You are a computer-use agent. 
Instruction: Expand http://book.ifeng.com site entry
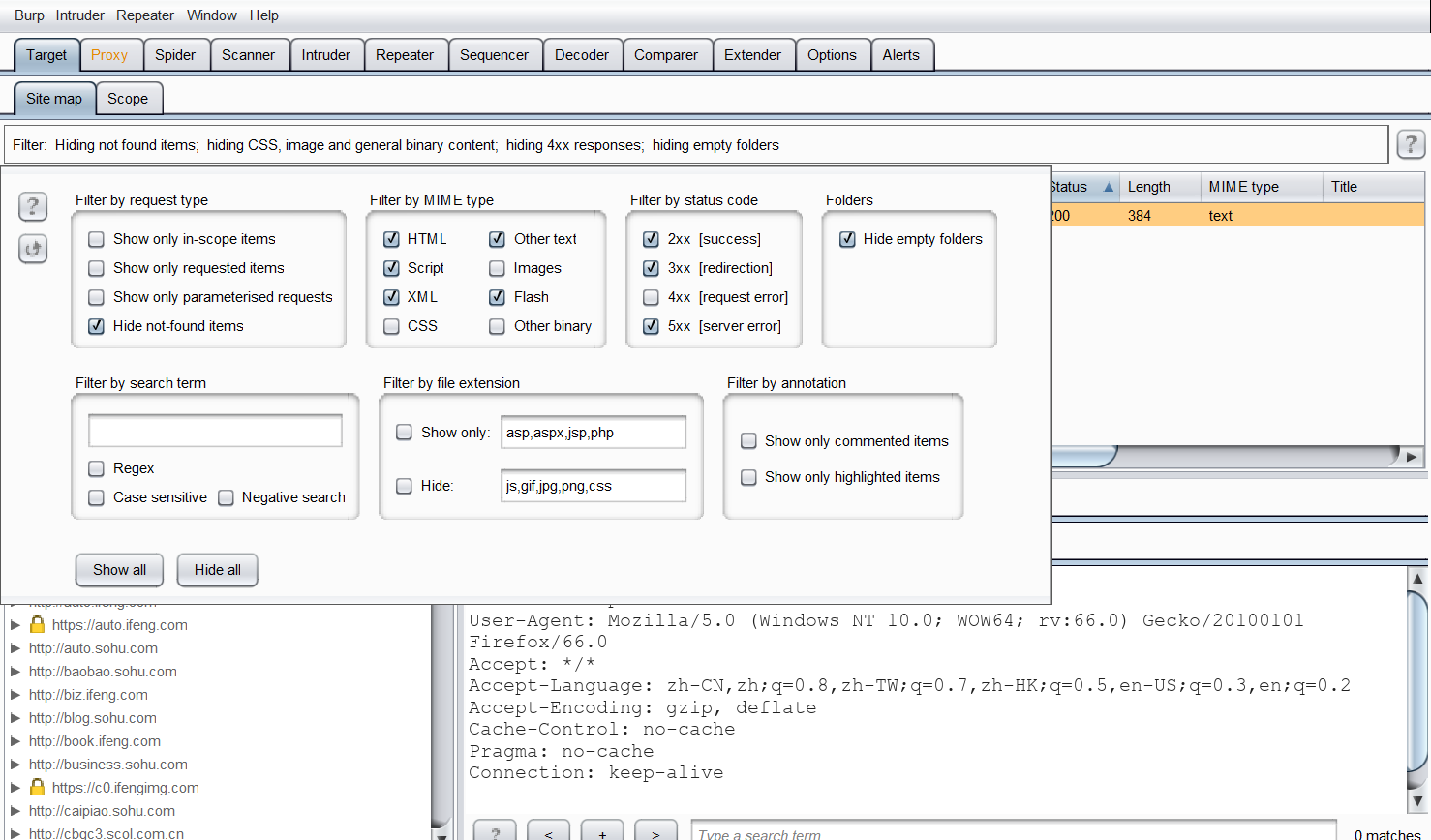[15, 741]
